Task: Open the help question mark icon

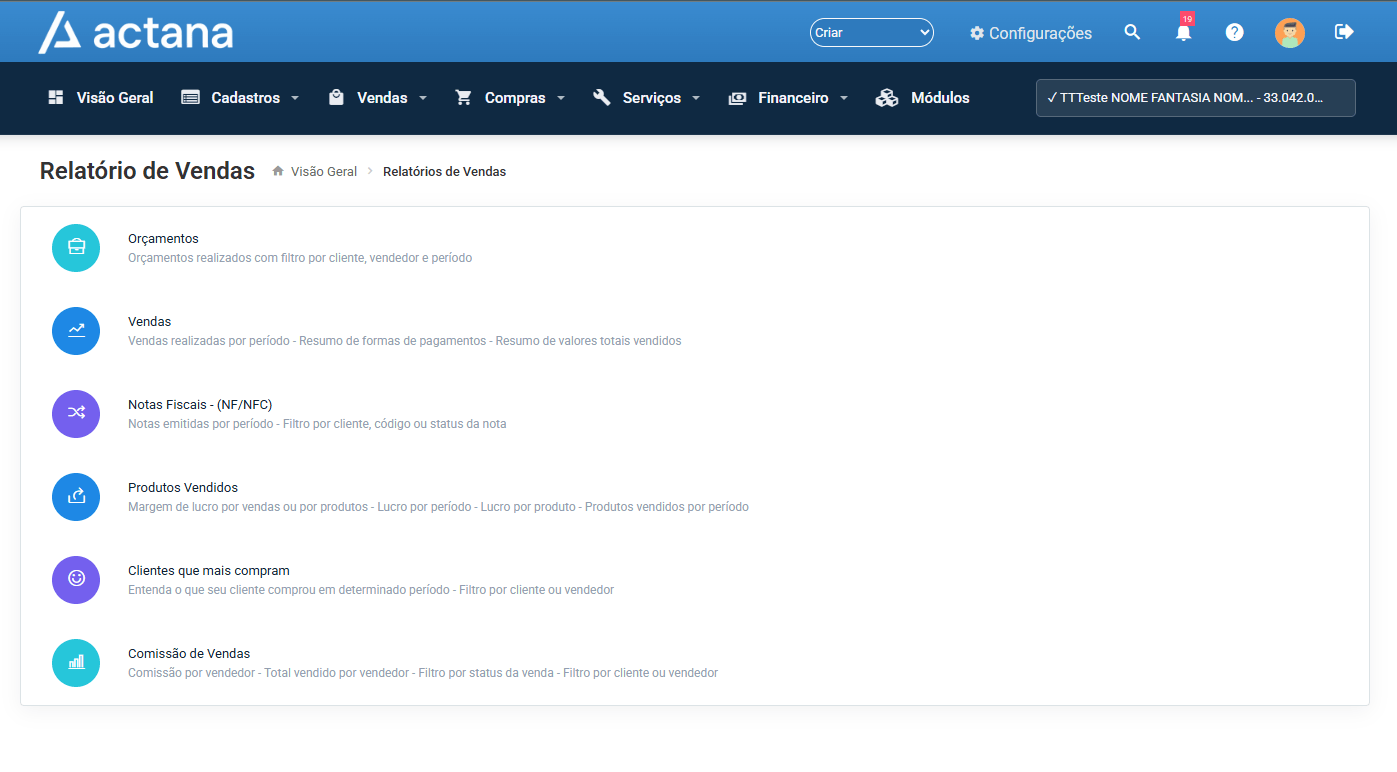Action: click(1235, 32)
